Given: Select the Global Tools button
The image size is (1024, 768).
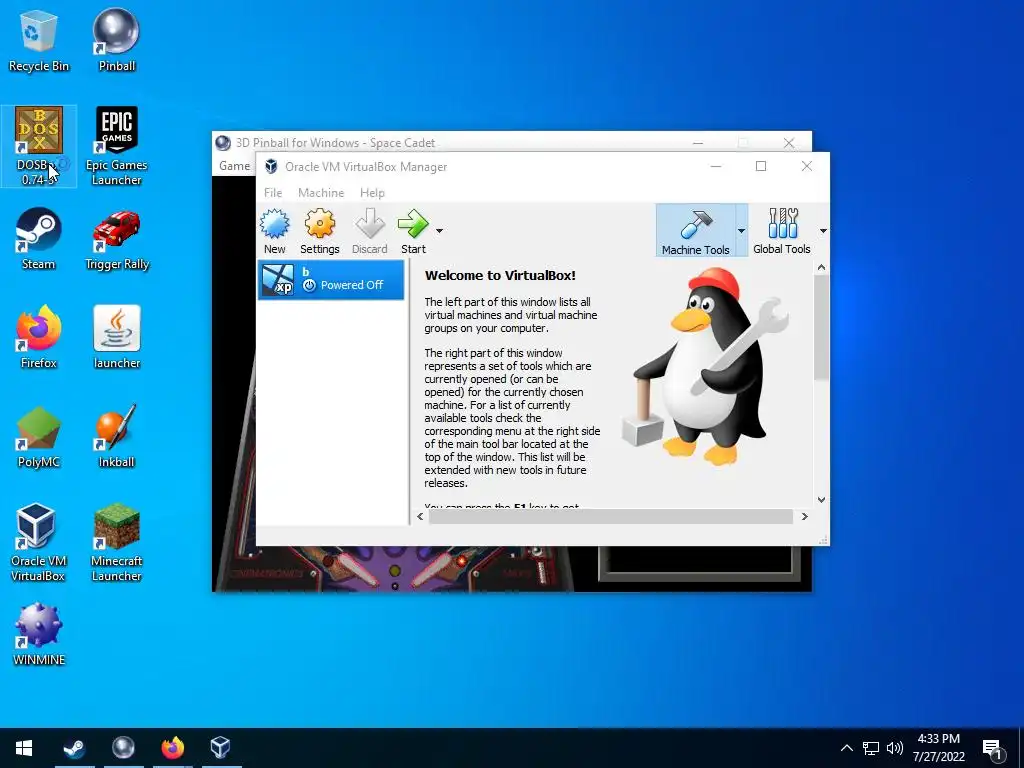Looking at the screenshot, I should (x=782, y=231).
